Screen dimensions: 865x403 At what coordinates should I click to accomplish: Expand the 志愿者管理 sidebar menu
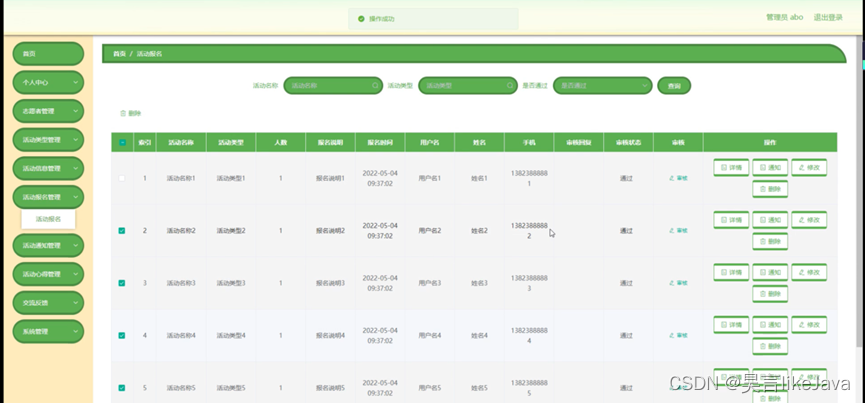pyautogui.click(x=48, y=111)
